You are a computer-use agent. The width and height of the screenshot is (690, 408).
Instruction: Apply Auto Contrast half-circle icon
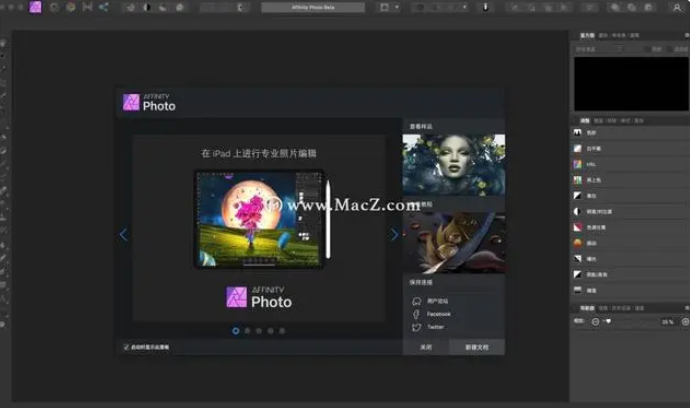(x=147, y=7)
